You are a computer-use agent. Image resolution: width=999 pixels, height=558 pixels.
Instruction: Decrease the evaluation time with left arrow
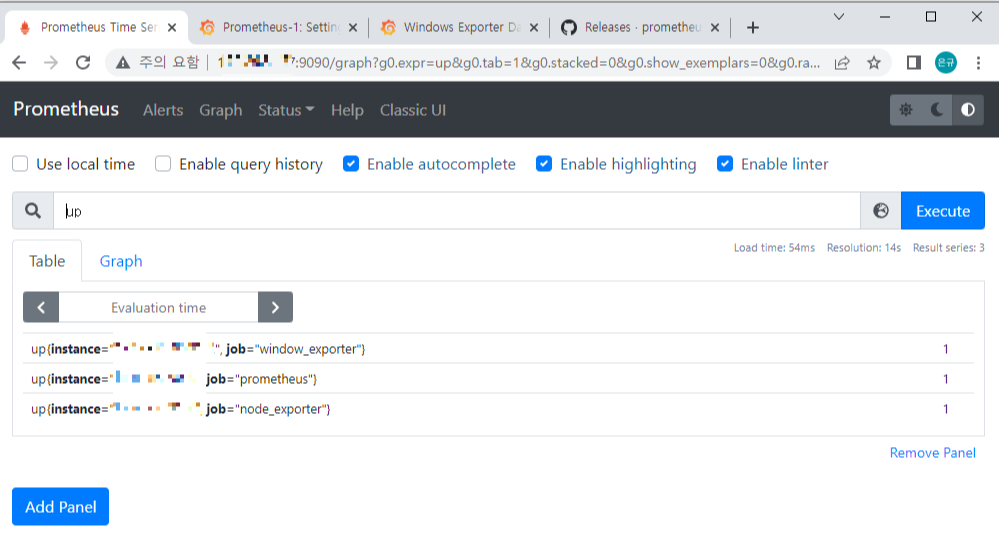coord(41,308)
